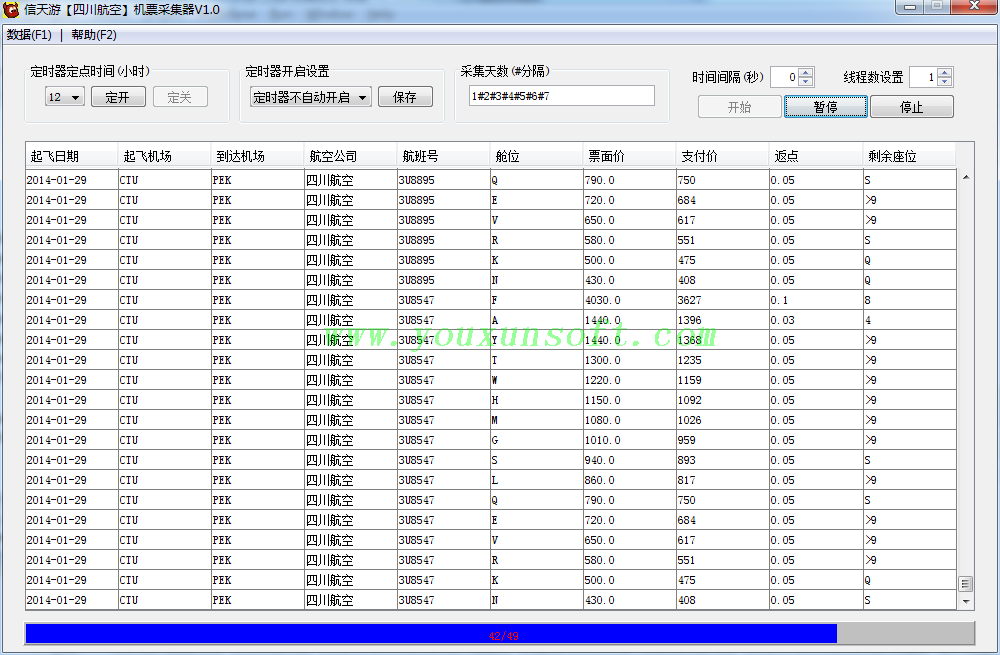The height and width of the screenshot is (655, 1000).
Task: Select cabin class A cell
Action: 537,320
